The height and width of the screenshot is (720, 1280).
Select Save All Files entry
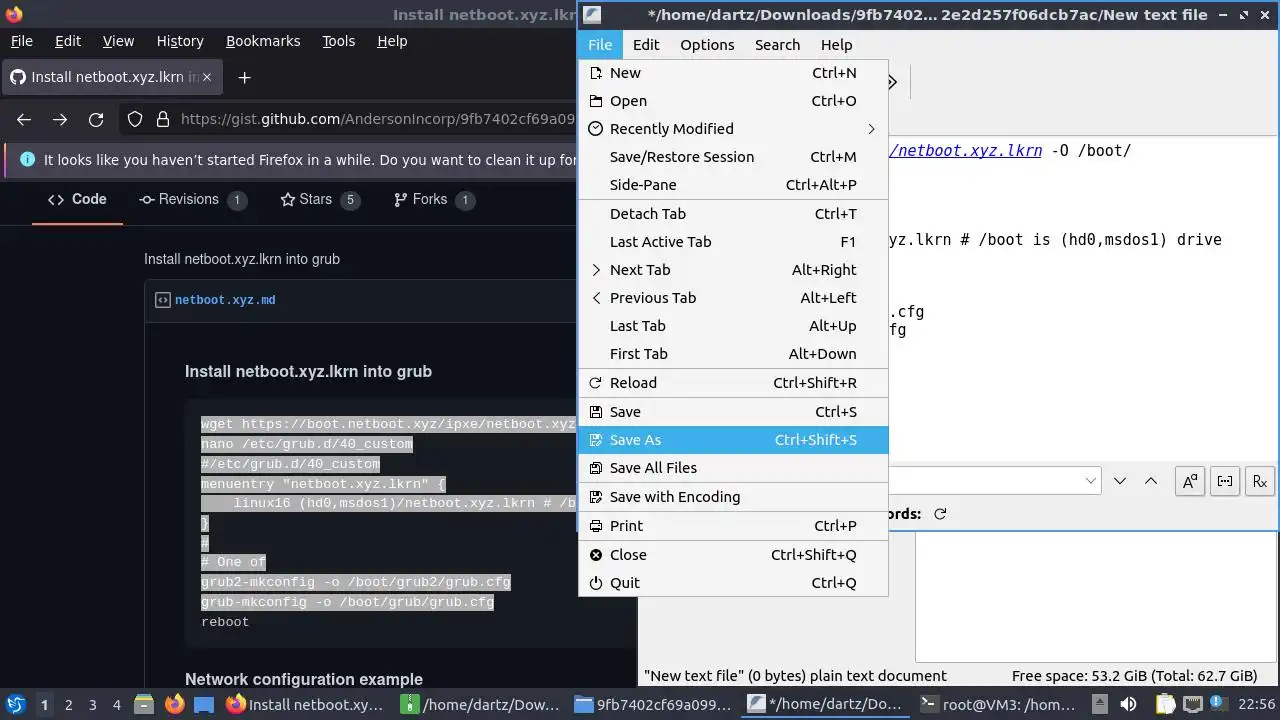[733, 468]
